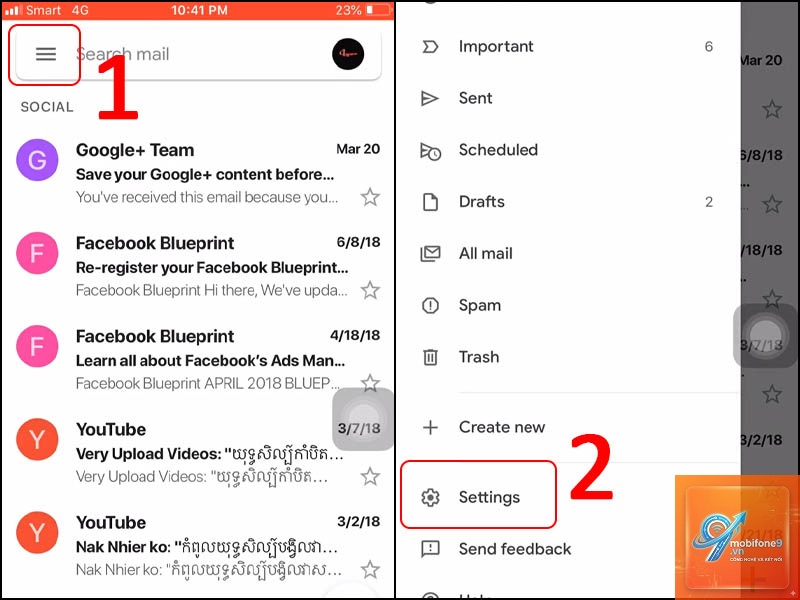This screenshot has width=800, height=600.
Task: Tap the Scheduled send clock icon
Action: pos(430,151)
